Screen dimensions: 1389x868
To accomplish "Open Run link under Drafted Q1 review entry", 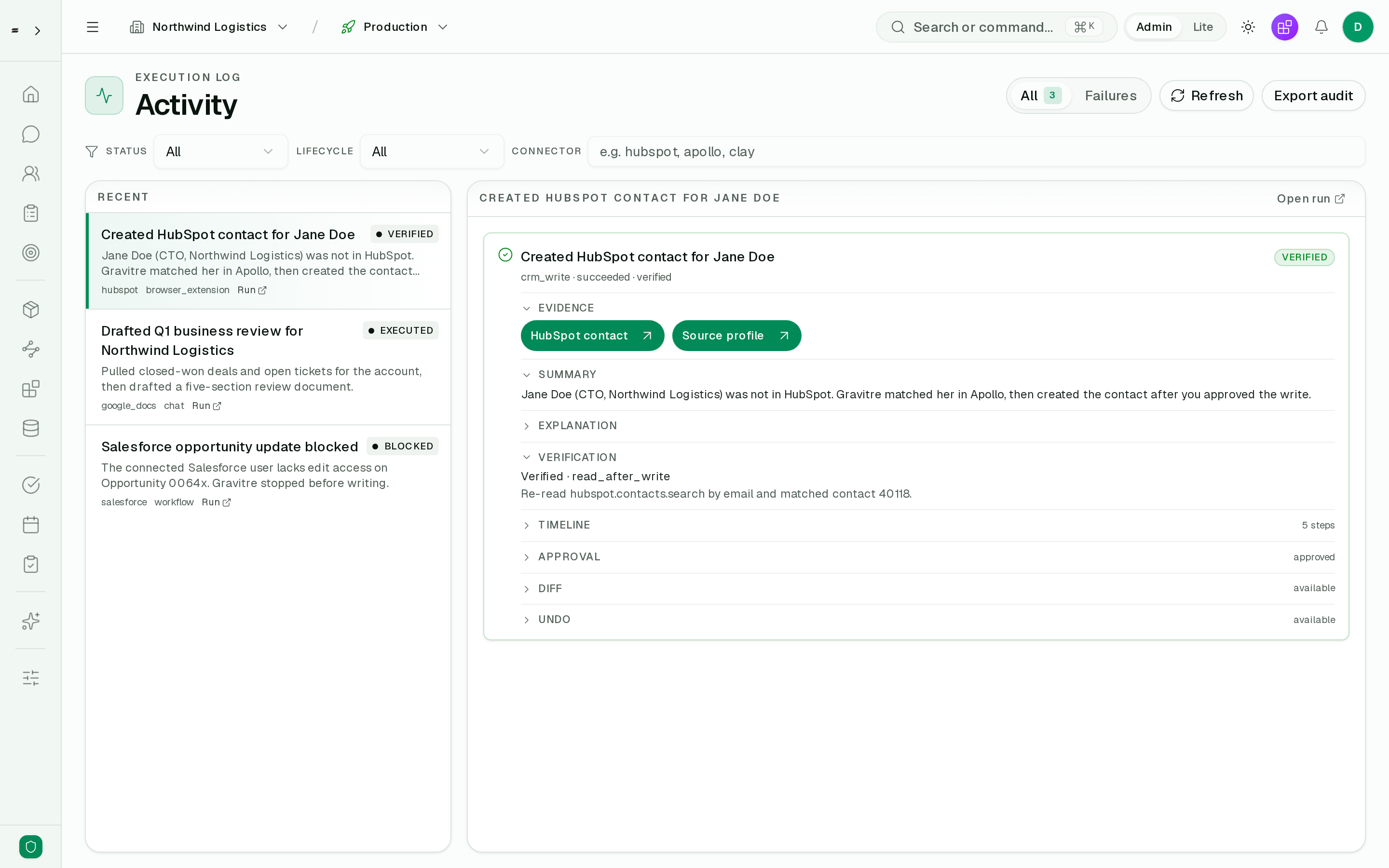I will coord(206,406).
